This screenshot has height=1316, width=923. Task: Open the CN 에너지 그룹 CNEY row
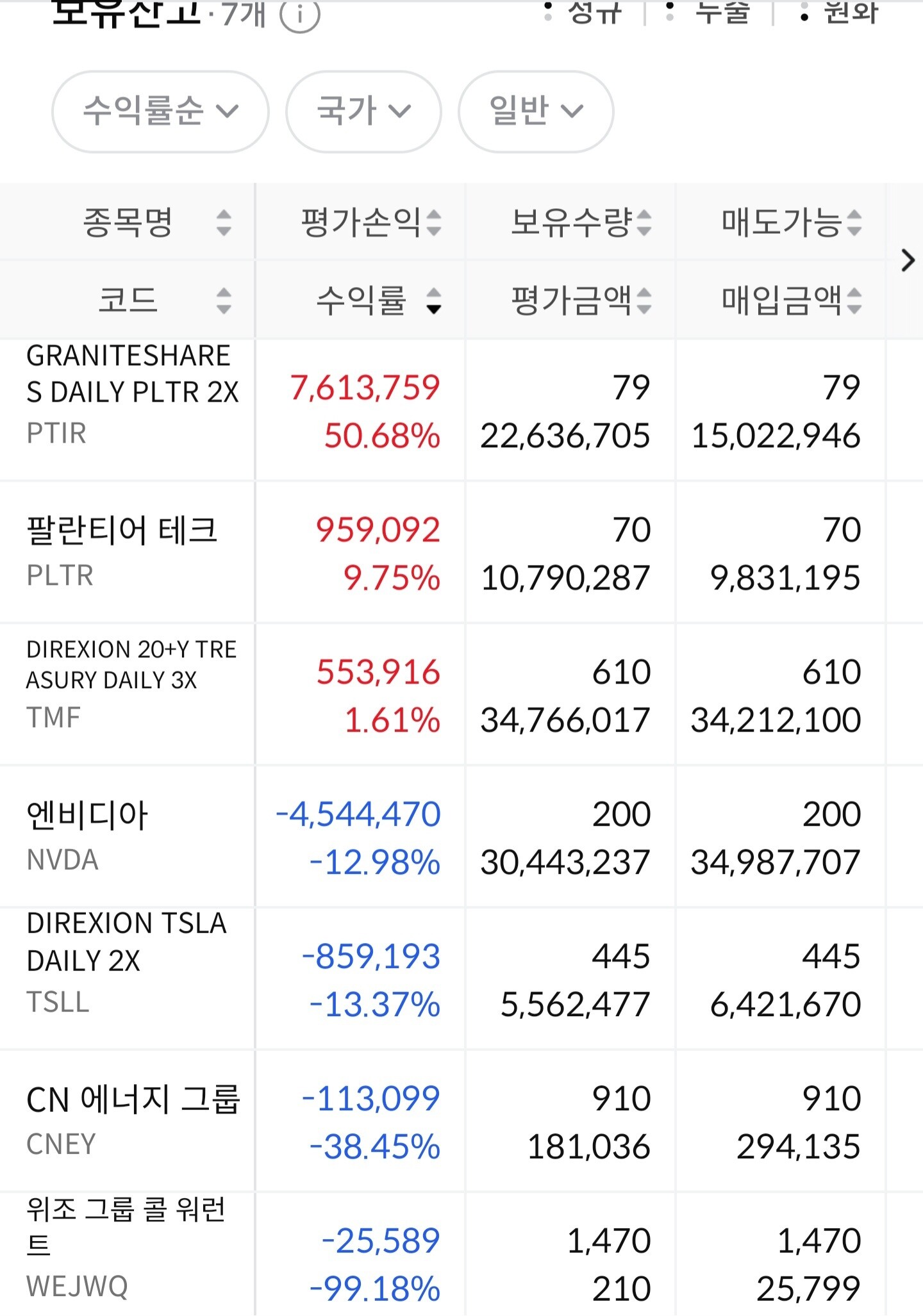coord(133,1120)
